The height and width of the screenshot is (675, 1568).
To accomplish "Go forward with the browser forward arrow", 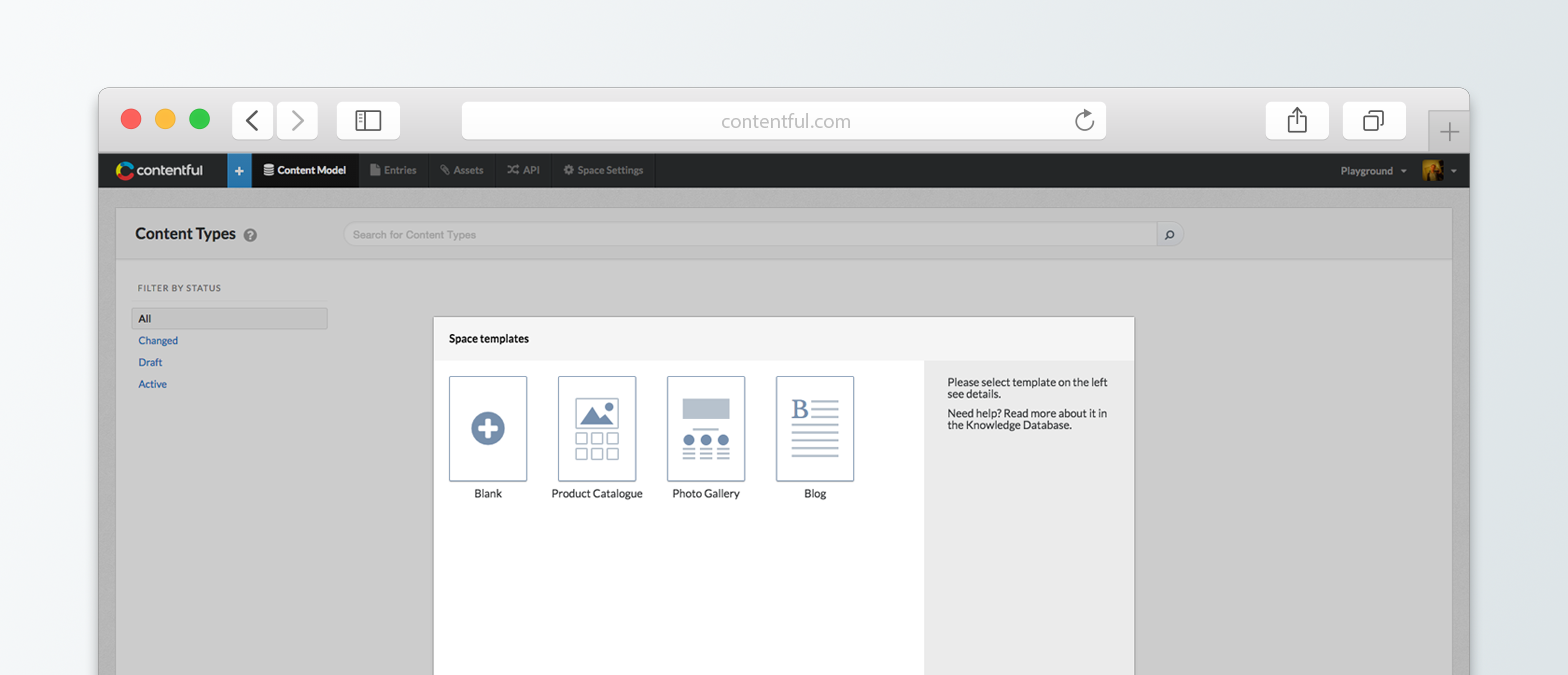I will pyautogui.click(x=297, y=120).
